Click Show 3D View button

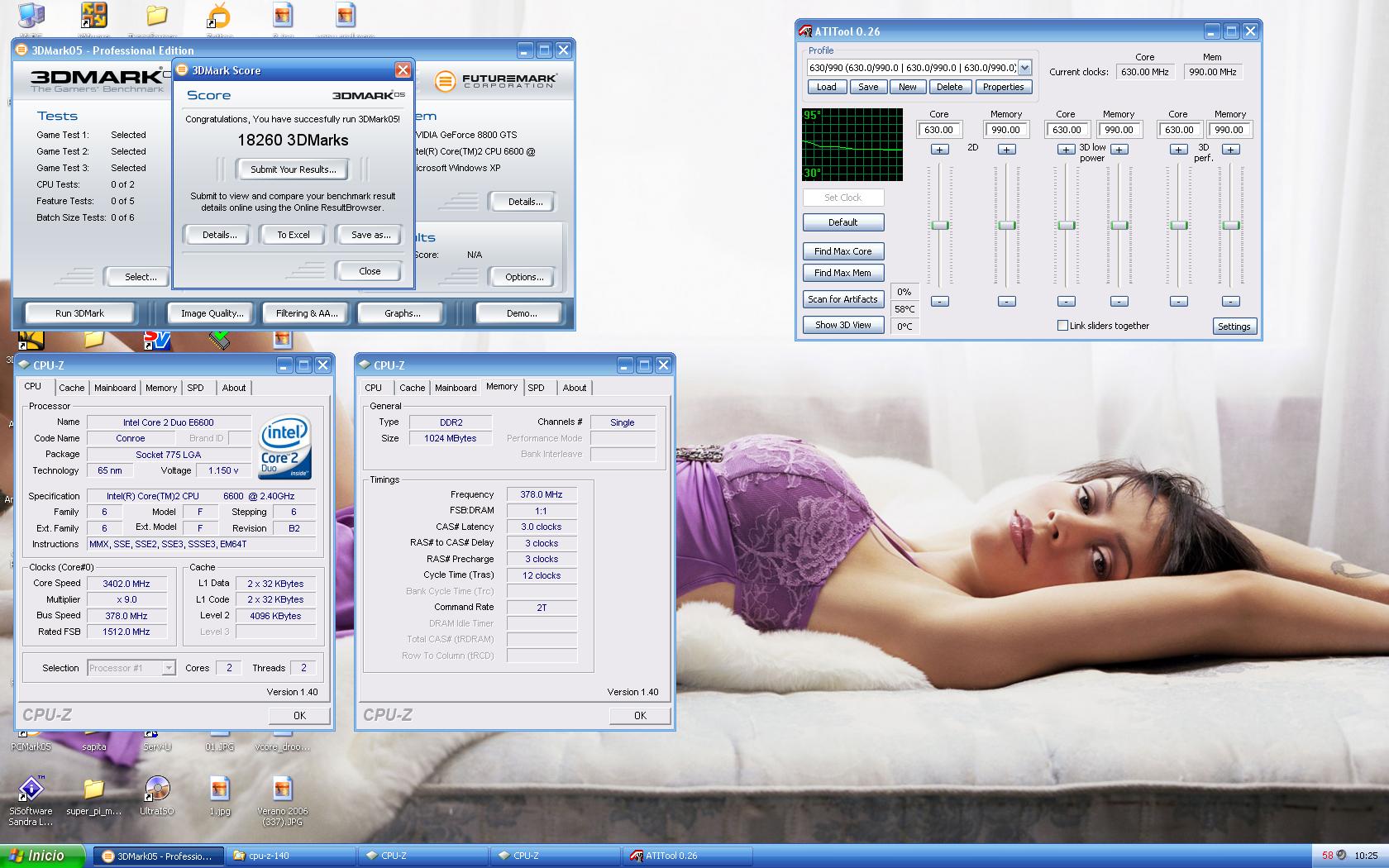[x=843, y=325]
